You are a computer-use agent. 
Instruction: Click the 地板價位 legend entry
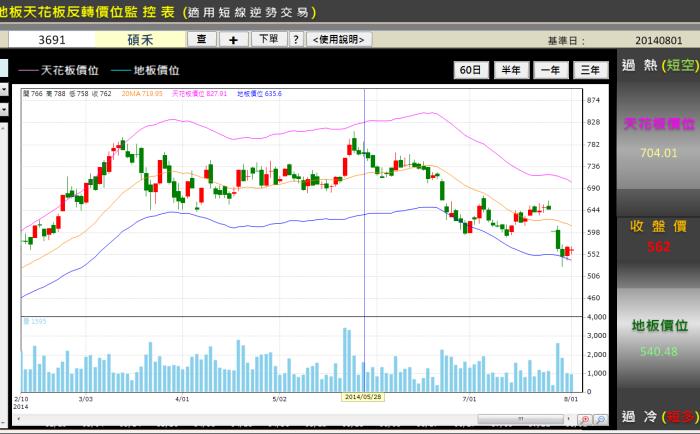pos(145,71)
